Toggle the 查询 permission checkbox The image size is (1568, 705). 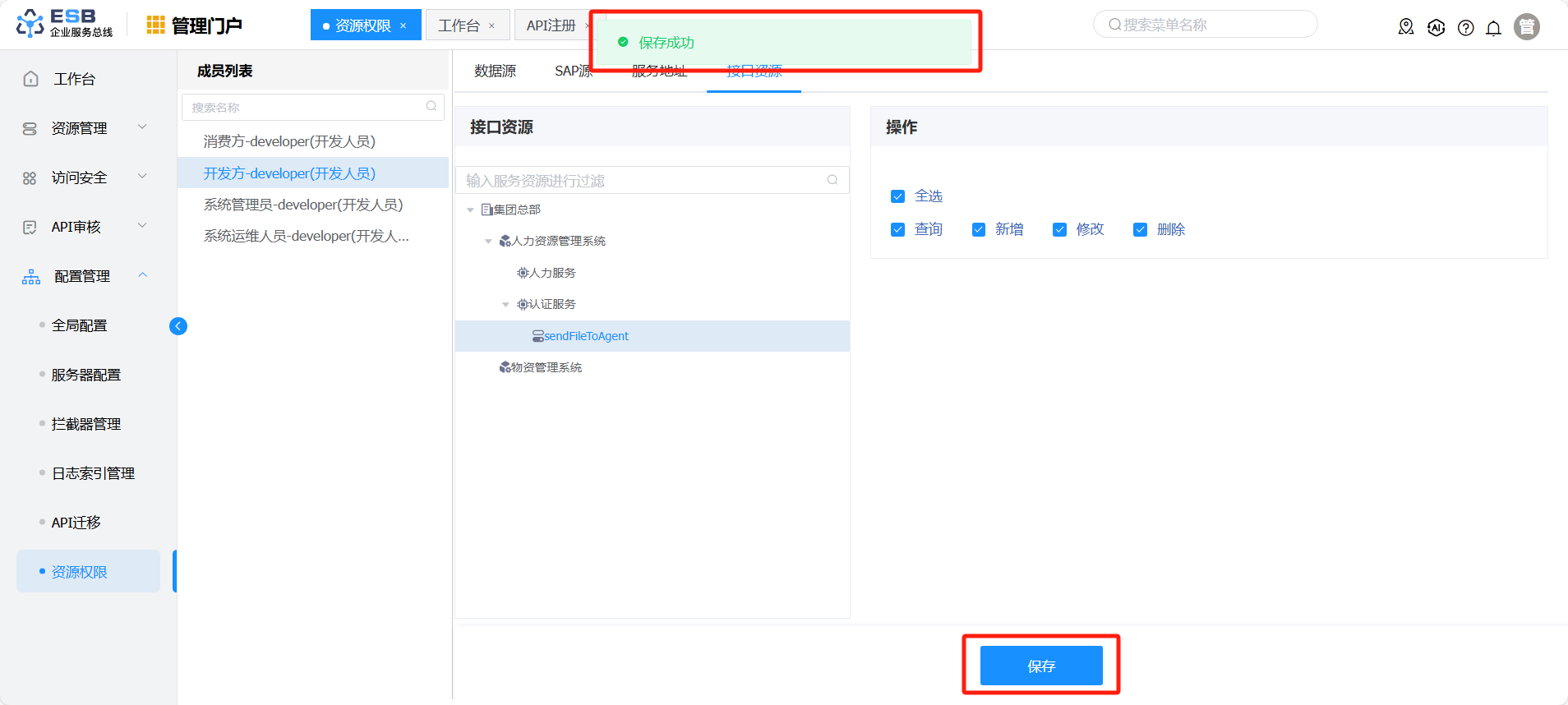(897, 230)
